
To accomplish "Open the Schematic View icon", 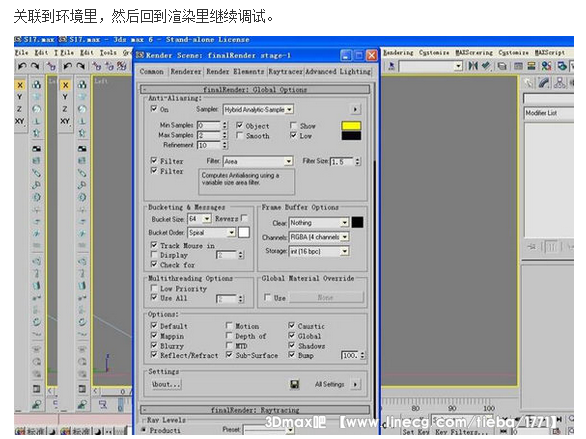I will pyautogui.click(x=531, y=66).
